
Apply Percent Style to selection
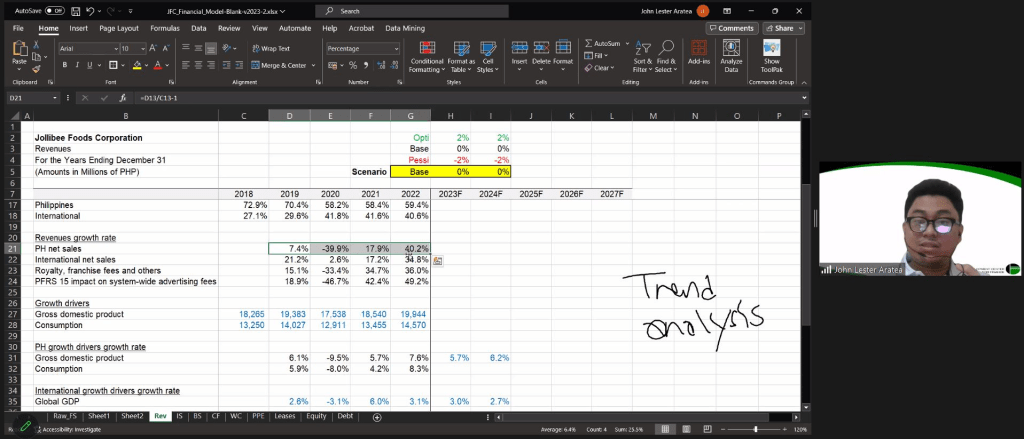point(353,65)
